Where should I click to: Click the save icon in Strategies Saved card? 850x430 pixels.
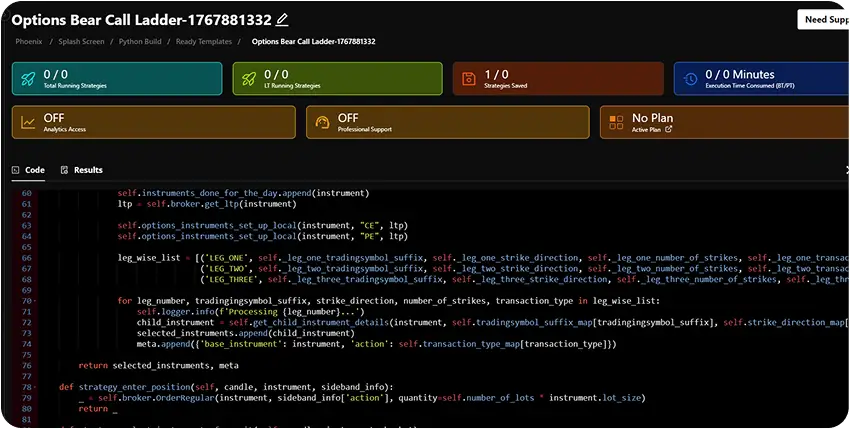[x=470, y=78]
